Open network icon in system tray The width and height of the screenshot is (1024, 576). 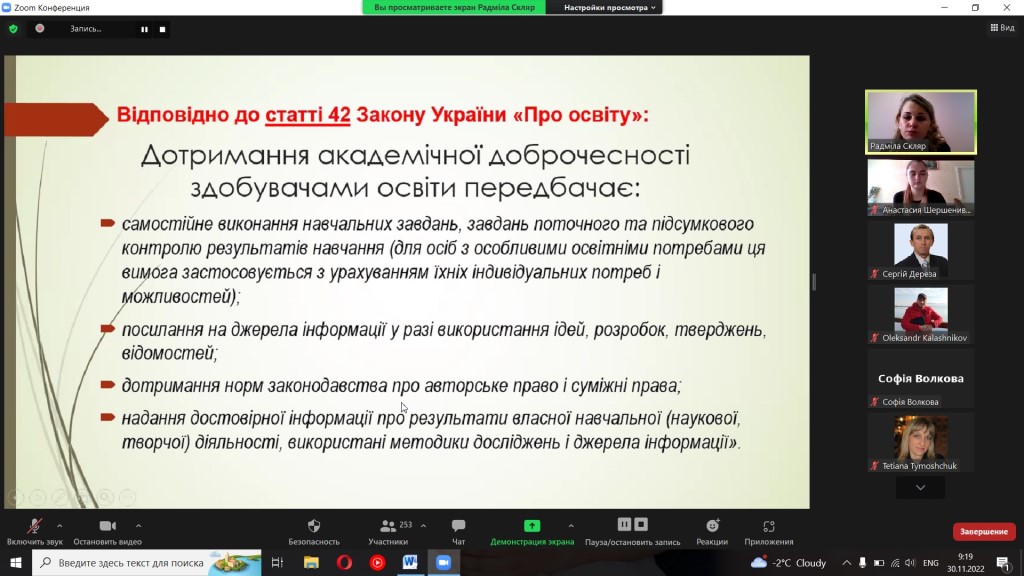pos(895,562)
